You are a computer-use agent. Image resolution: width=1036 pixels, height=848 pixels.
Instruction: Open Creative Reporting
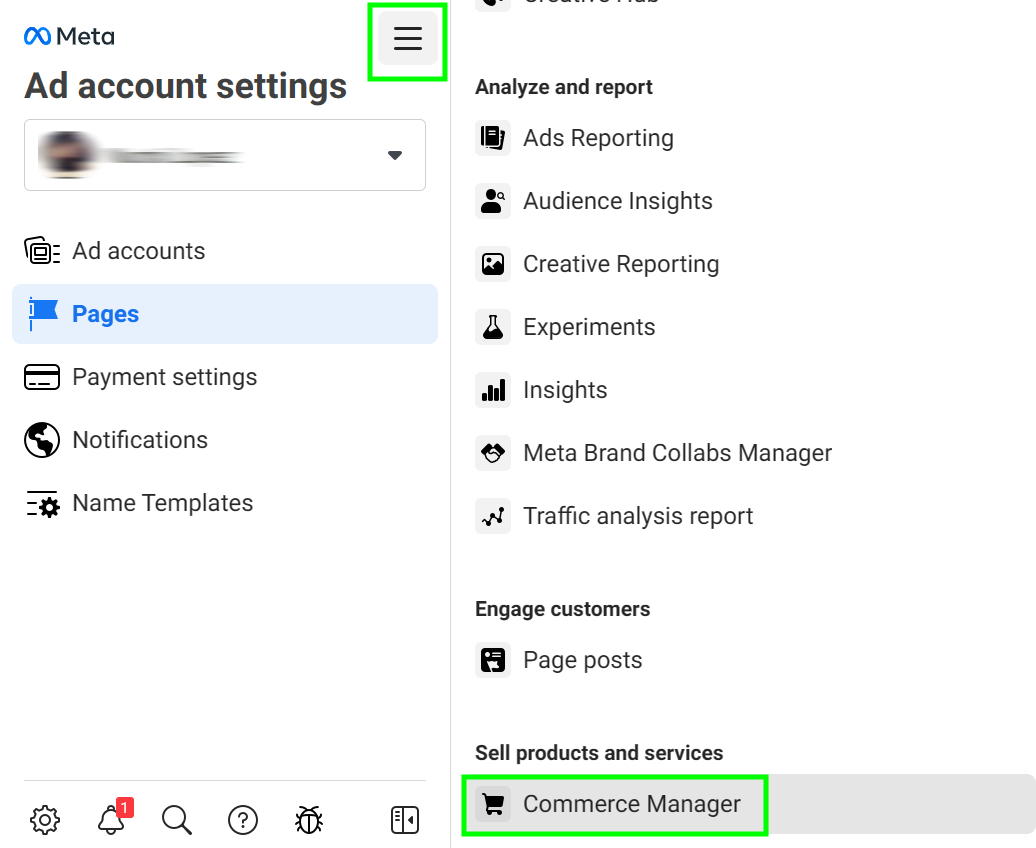pyautogui.click(x=621, y=264)
